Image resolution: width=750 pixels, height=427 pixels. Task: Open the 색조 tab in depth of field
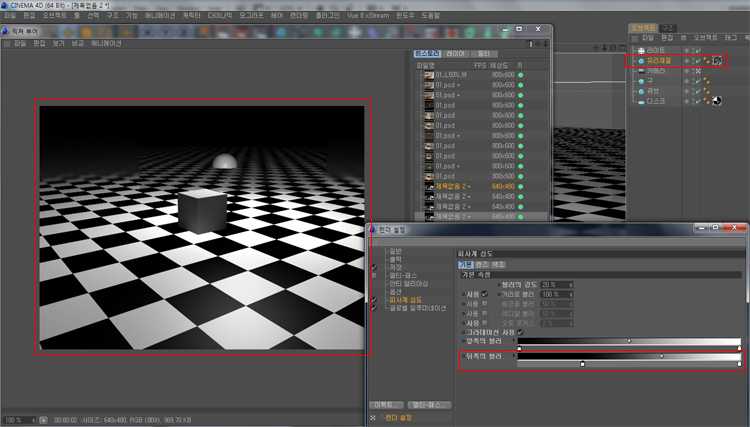(x=498, y=264)
